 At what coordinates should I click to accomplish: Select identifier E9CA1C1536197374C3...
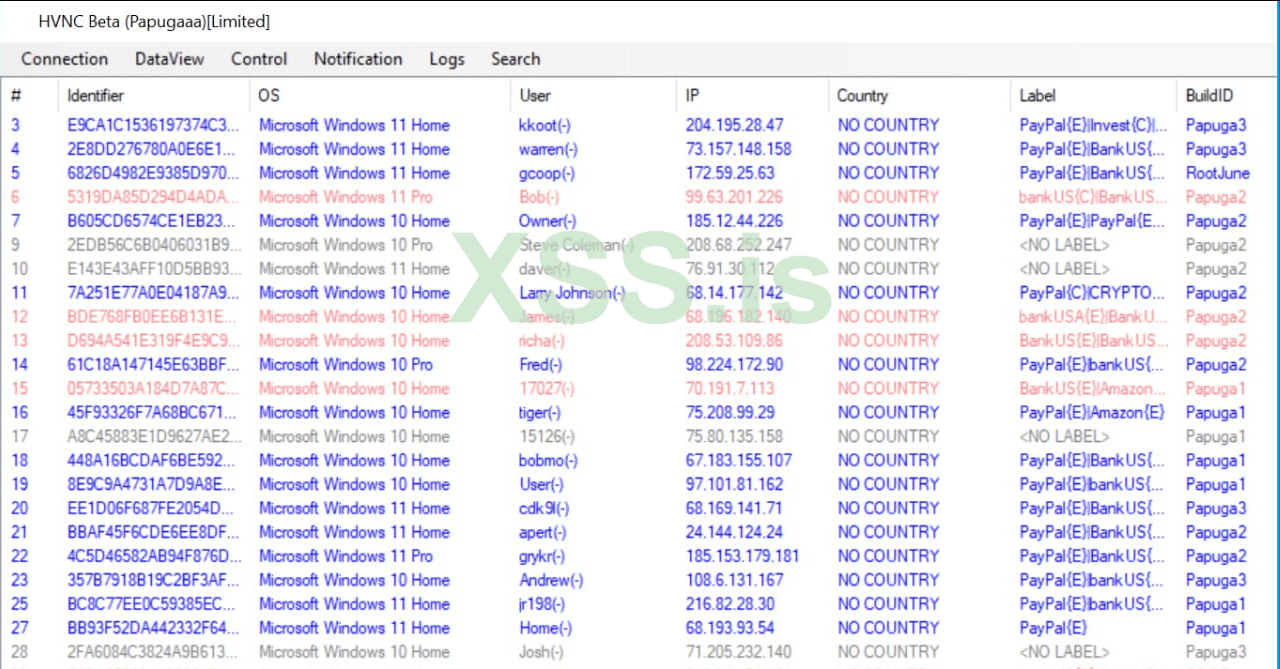click(154, 125)
